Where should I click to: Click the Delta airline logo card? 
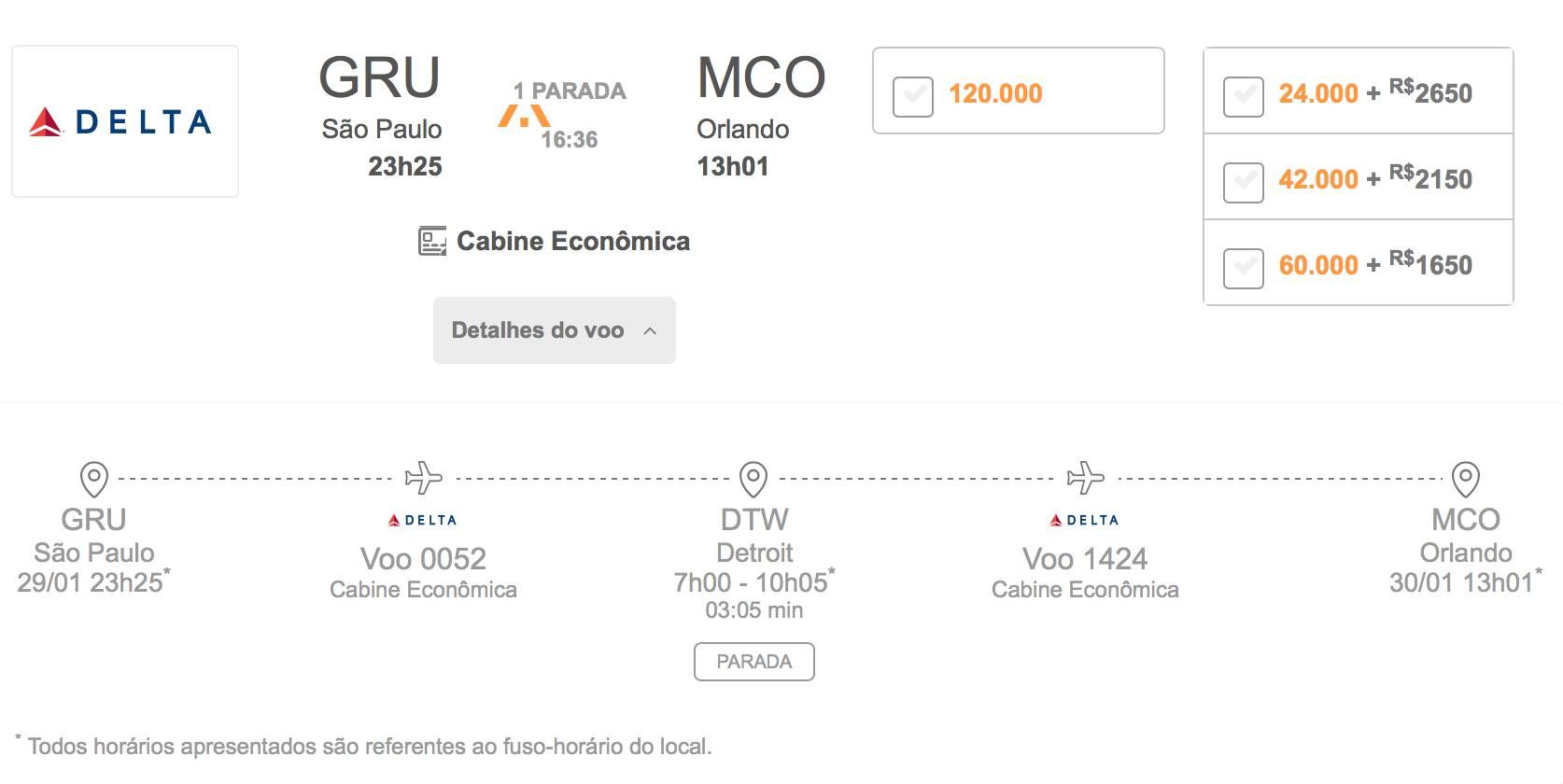coord(125,121)
